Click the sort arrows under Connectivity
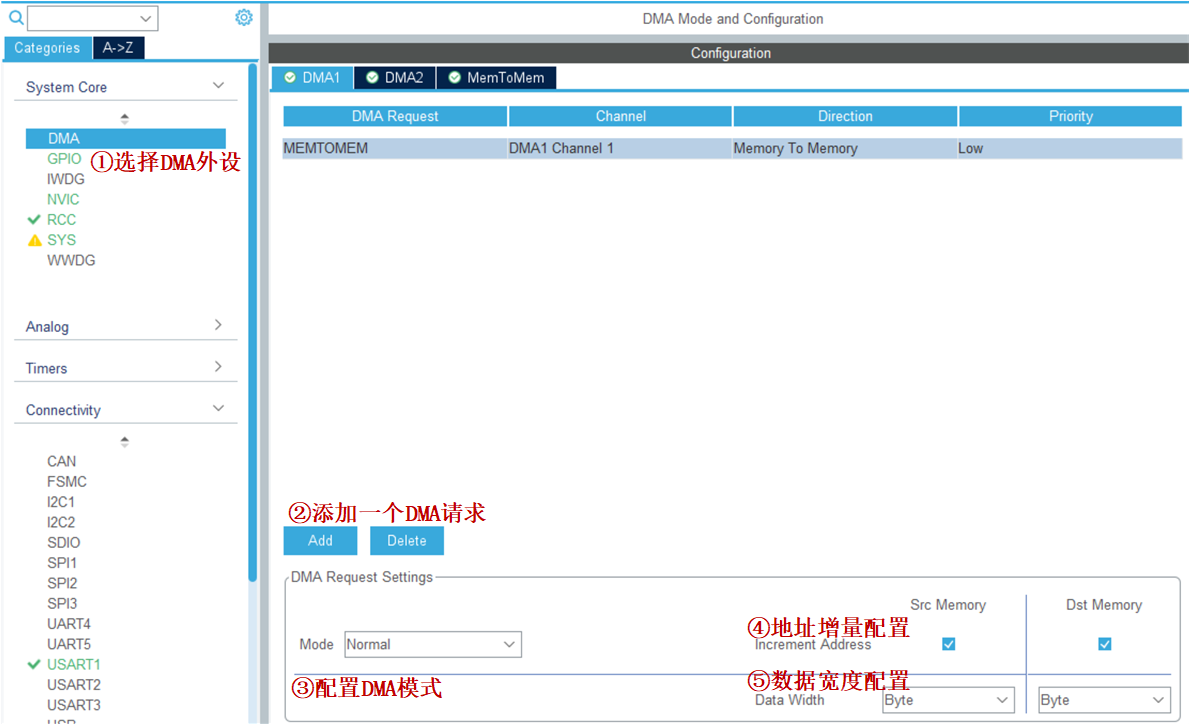This screenshot has height=725, width=1190. pos(125,441)
